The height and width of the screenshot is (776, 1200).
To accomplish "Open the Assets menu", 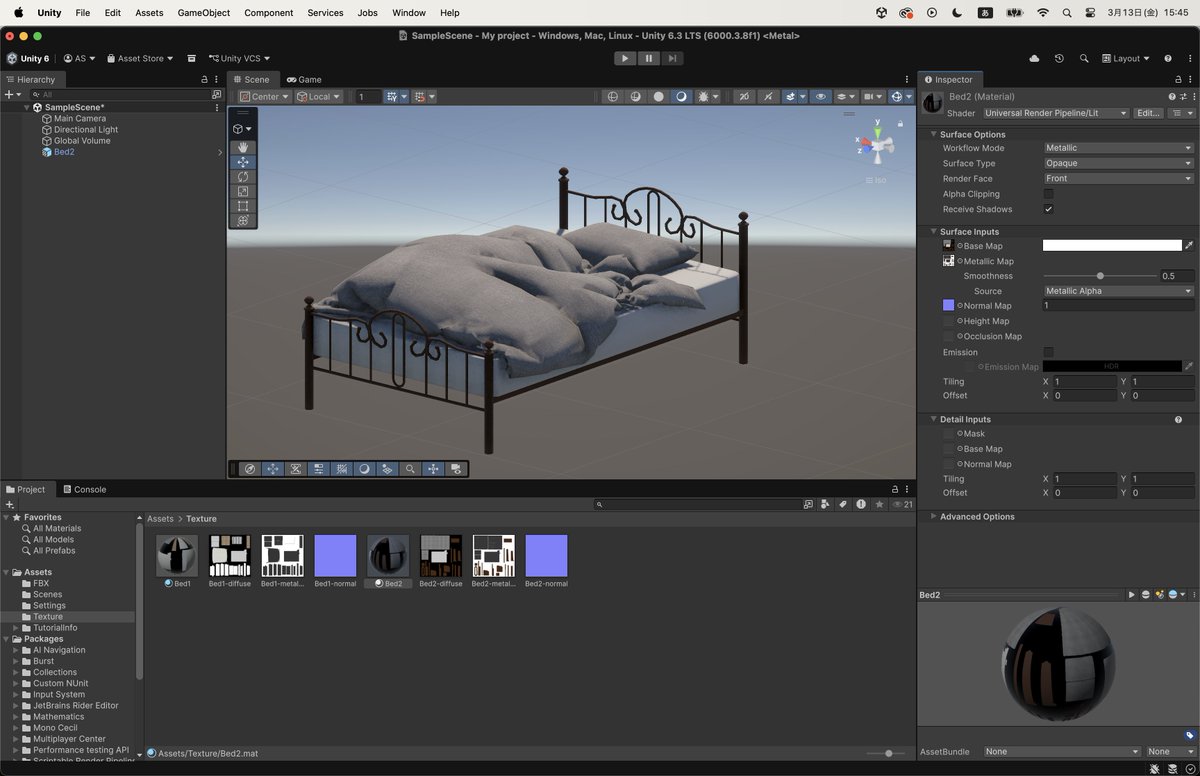I will 149,13.
